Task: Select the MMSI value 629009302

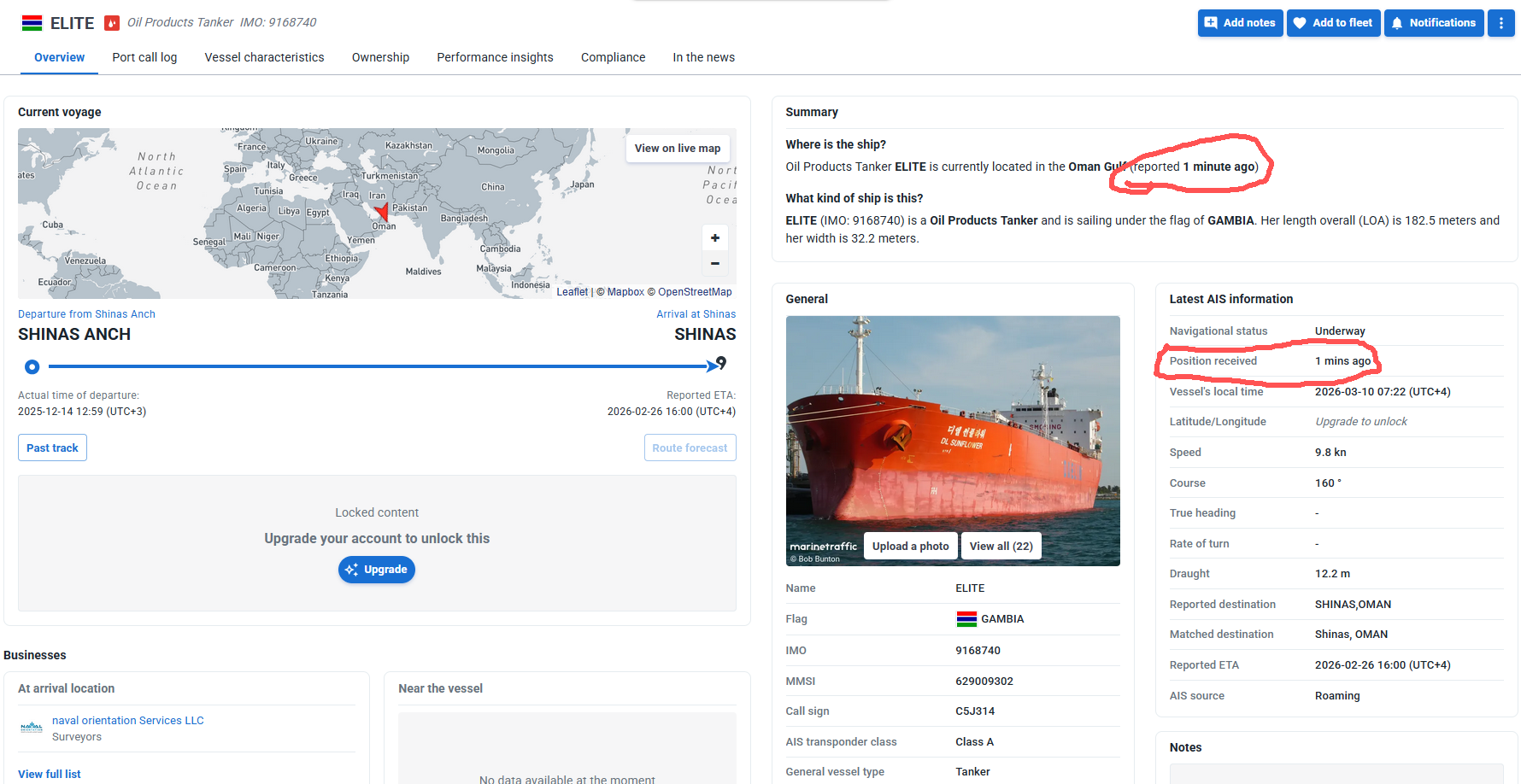Action: pos(984,682)
